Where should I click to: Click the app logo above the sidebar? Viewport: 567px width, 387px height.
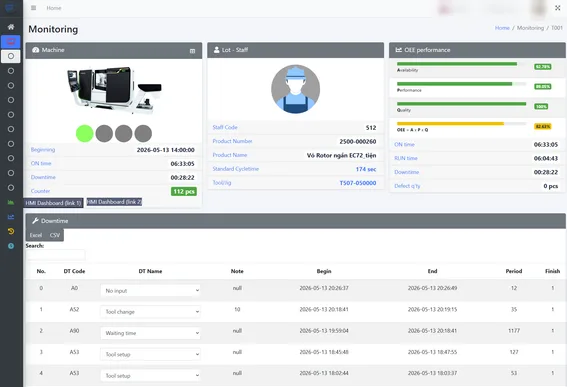click(x=10, y=8)
